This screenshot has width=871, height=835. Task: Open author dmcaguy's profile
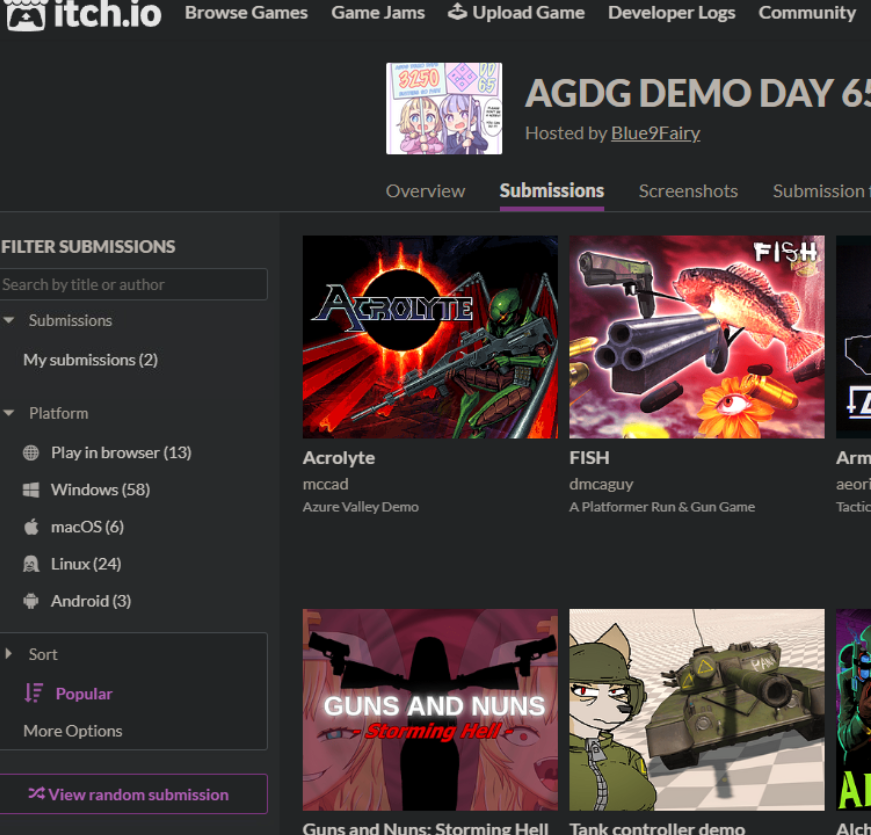(x=601, y=484)
